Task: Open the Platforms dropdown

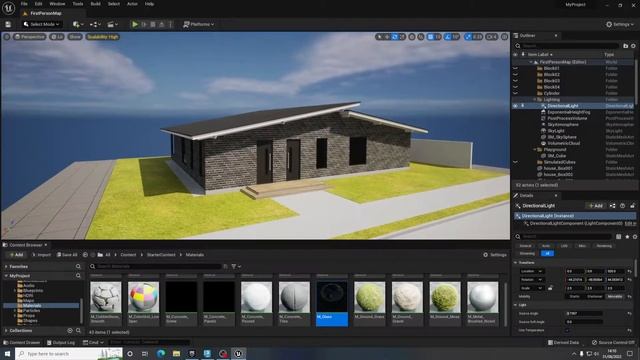Action: 198,24
